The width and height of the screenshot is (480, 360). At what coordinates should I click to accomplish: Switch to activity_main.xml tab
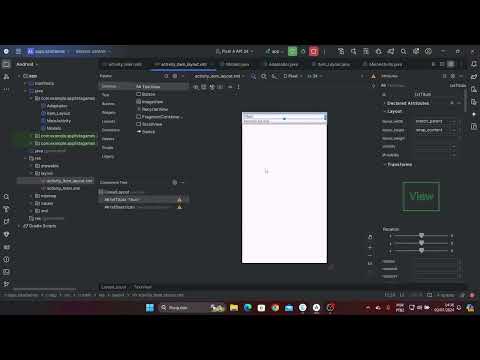point(122,64)
